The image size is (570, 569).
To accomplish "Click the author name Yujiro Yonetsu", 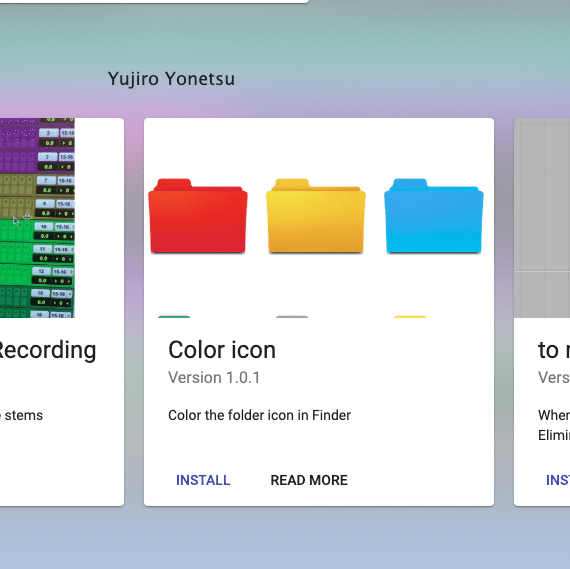I will coord(171,79).
